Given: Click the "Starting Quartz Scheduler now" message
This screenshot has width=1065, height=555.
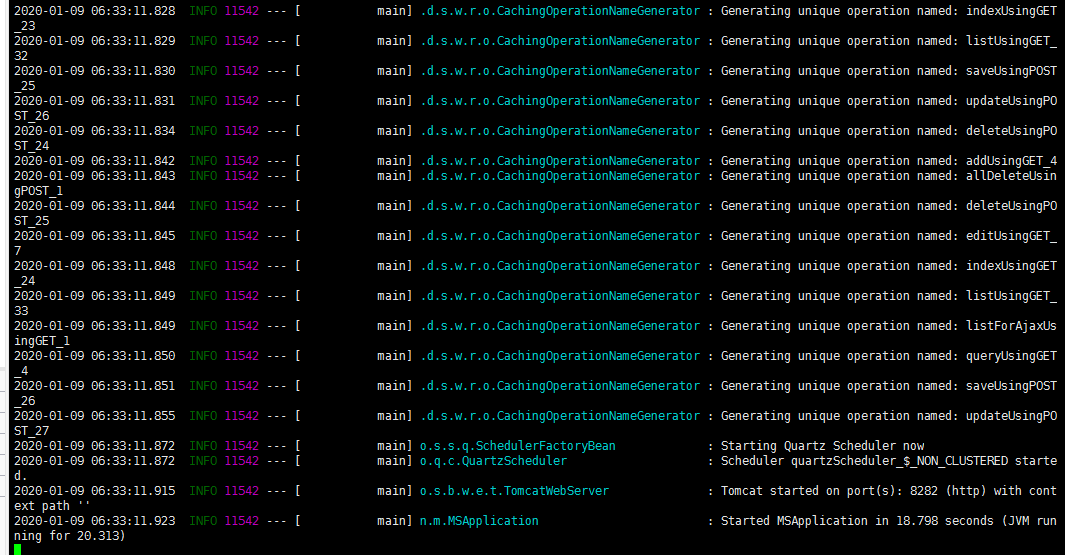Looking at the screenshot, I should tap(822, 446).
